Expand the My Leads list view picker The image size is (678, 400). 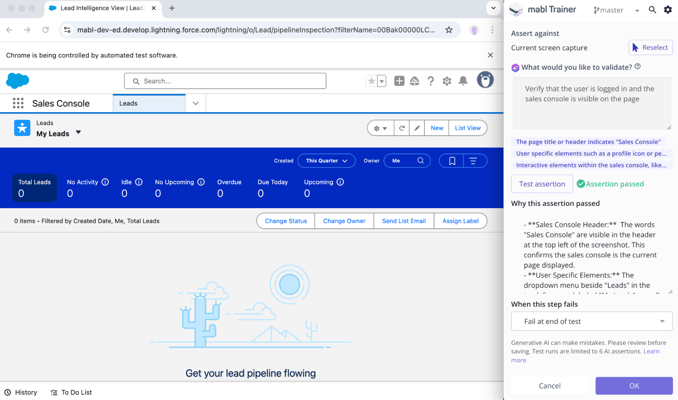(78, 132)
